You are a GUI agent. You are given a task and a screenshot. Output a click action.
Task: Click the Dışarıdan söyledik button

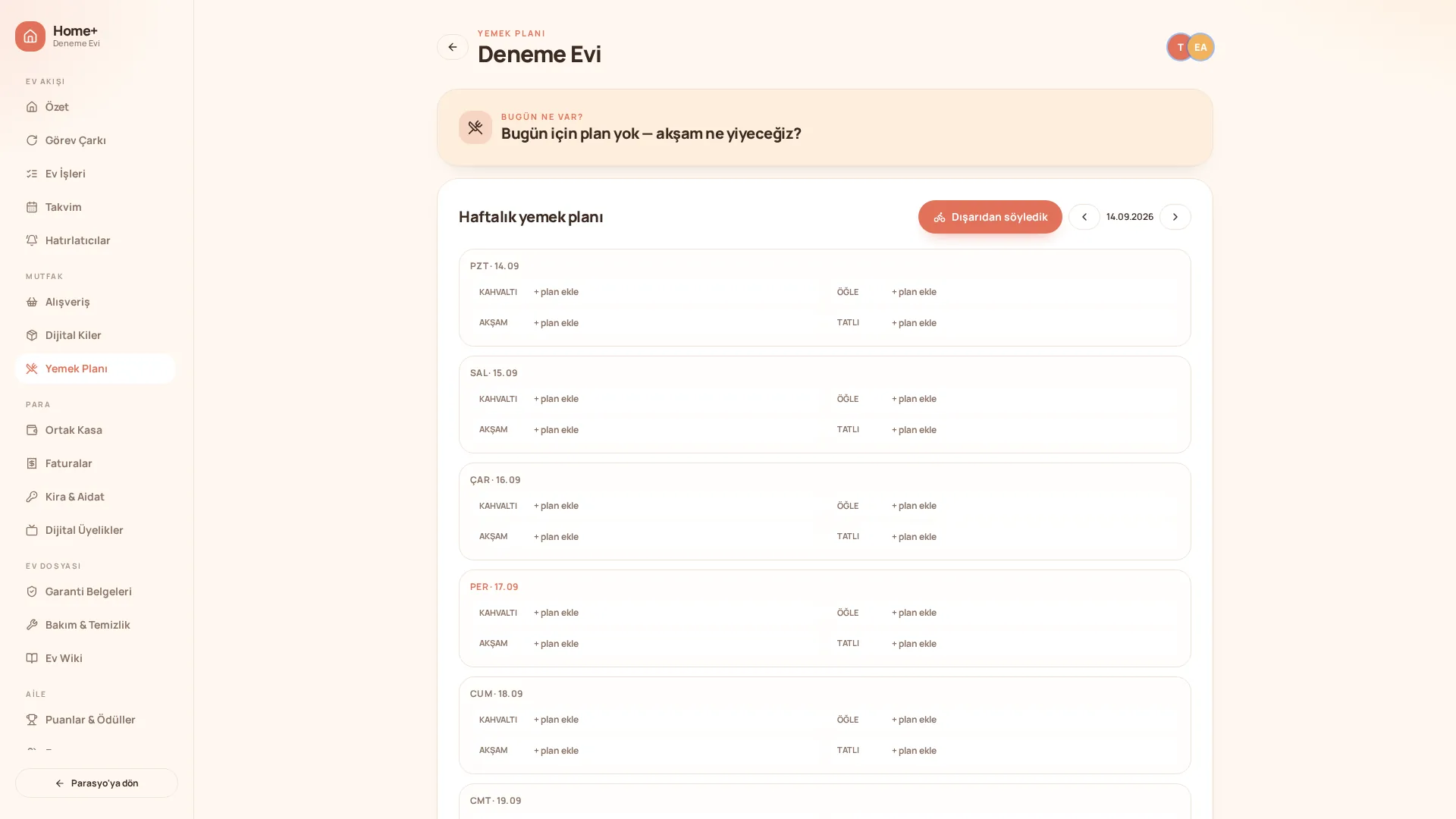(990, 217)
